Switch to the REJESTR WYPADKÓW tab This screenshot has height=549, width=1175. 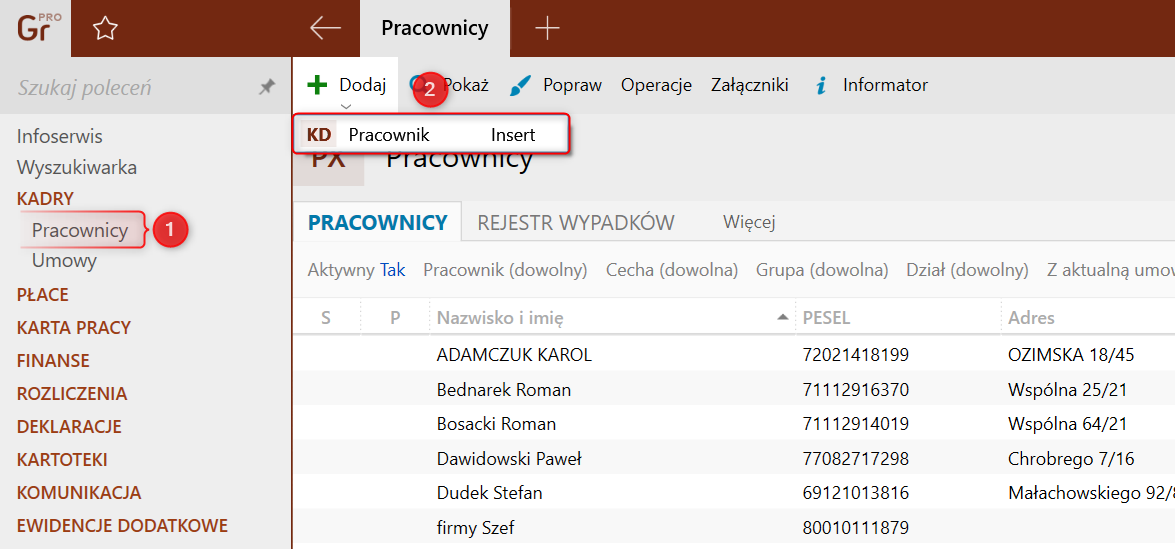(x=576, y=222)
